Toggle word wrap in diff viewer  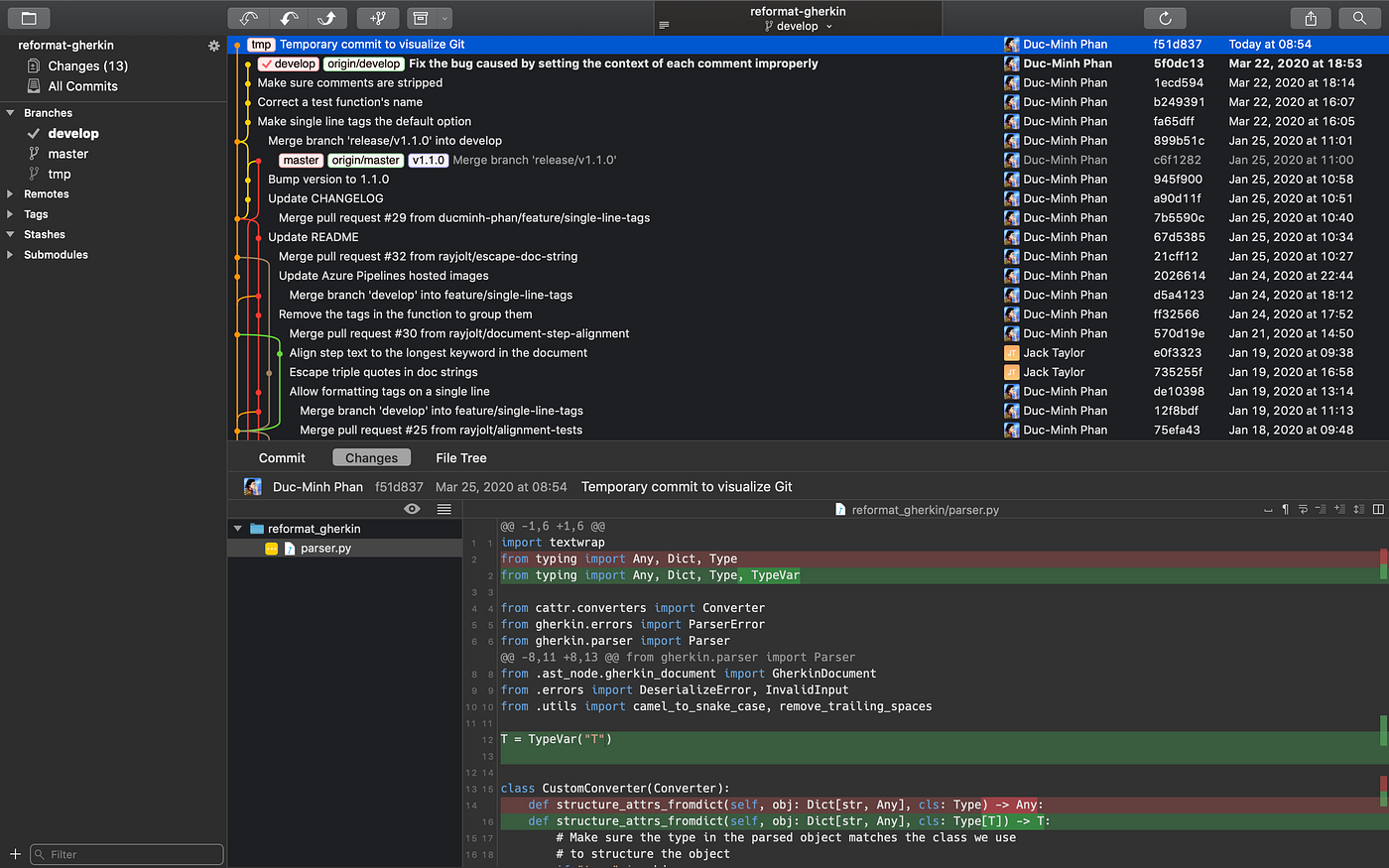(x=1303, y=509)
